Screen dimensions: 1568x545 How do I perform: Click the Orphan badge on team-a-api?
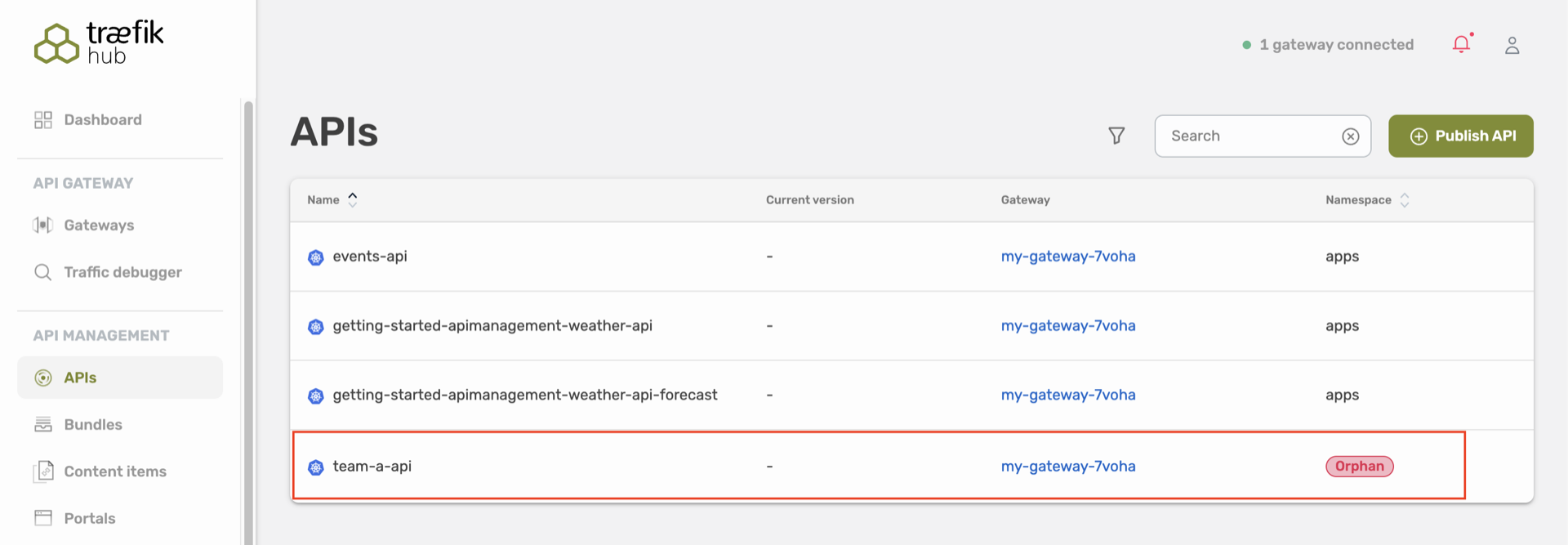coord(1359,466)
